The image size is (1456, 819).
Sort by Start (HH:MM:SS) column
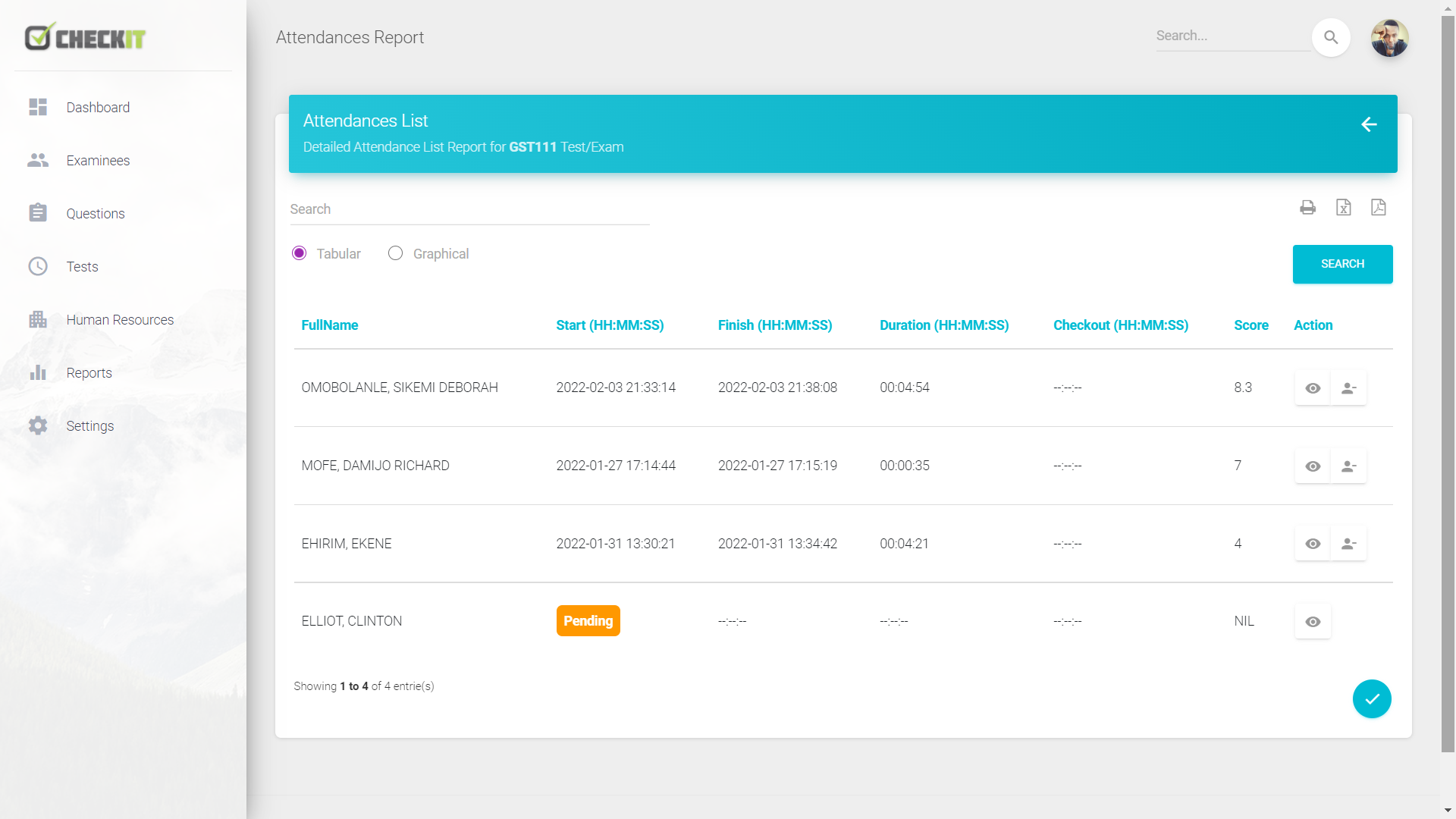(x=610, y=325)
